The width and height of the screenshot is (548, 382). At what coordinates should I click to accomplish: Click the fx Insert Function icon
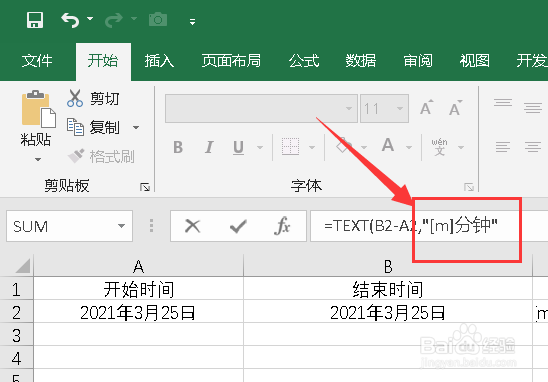[282, 226]
